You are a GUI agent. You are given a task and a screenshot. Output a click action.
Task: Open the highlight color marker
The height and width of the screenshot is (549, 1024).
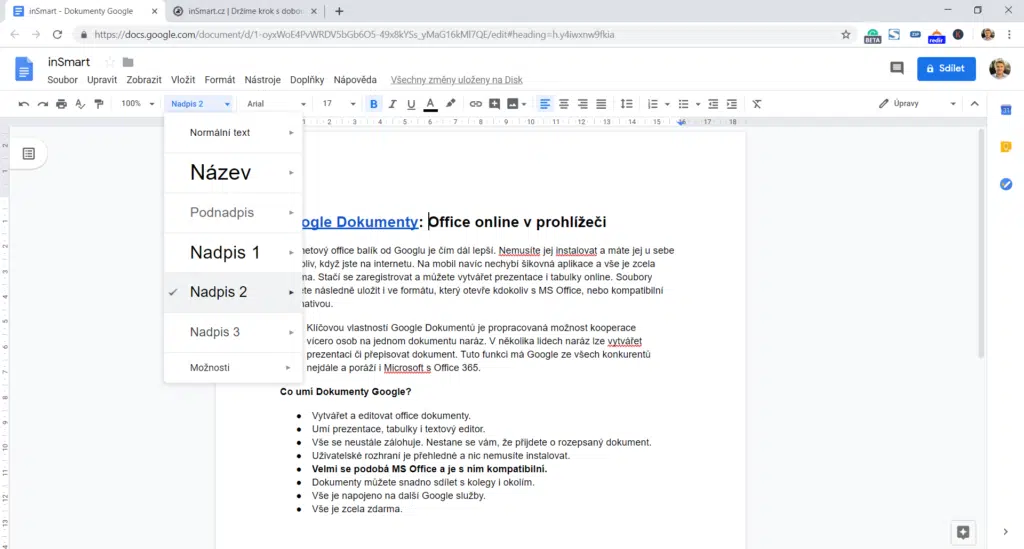[x=451, y=104]
